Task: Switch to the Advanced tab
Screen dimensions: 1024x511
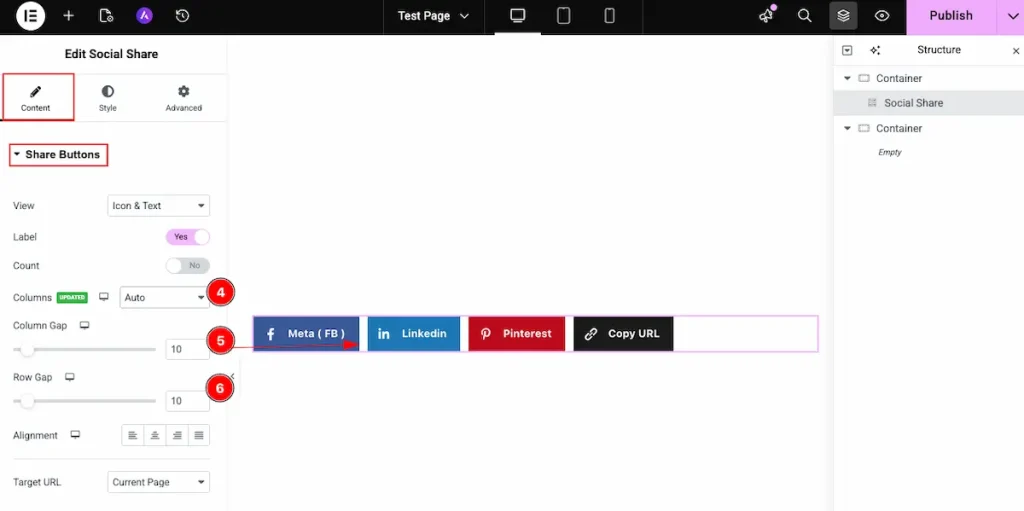Action: [x=184, y=97]
